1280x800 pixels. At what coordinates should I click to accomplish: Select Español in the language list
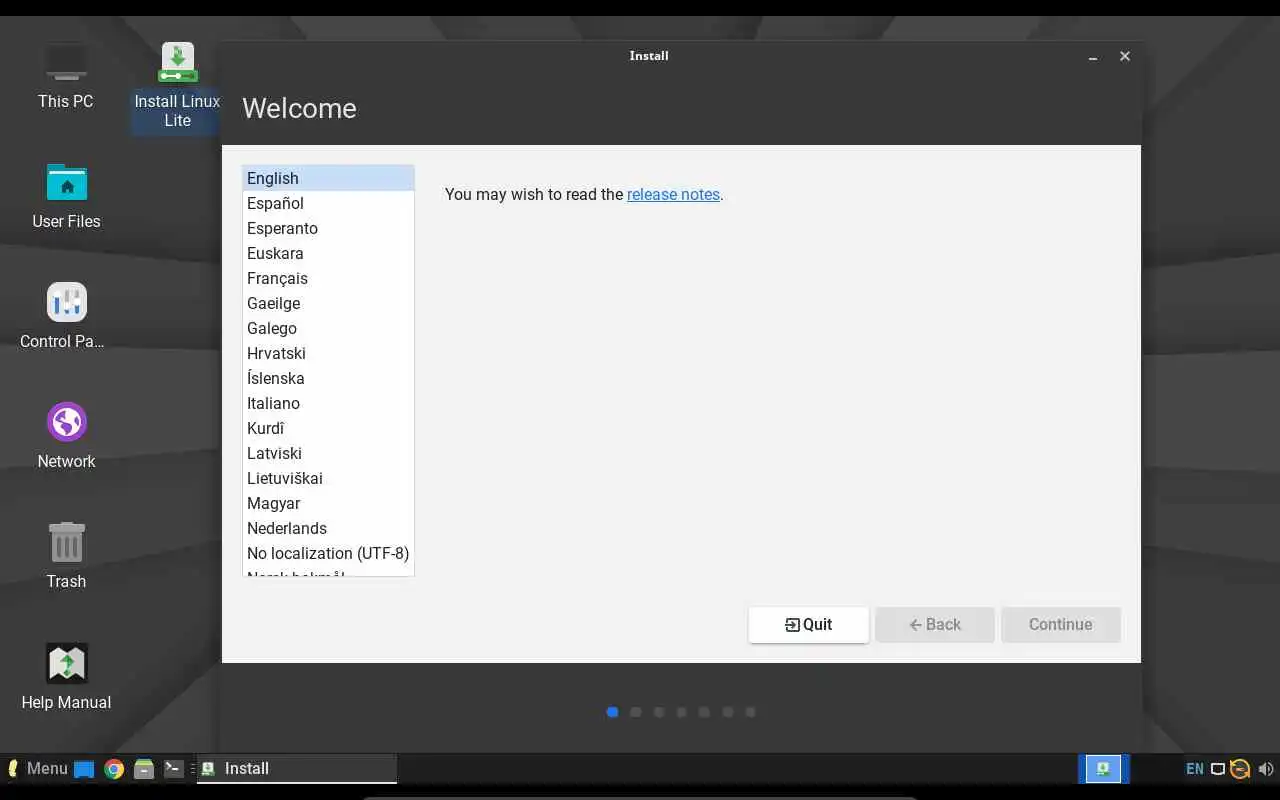point(328,203)
